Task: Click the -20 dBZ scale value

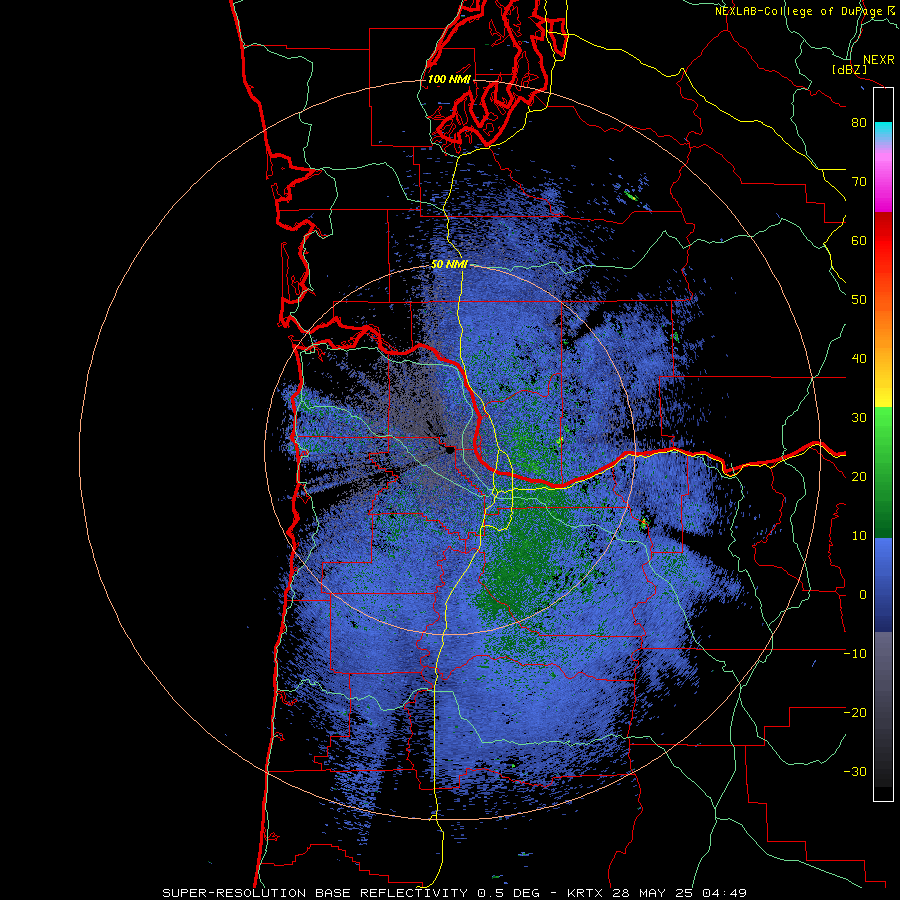Action: (855, 713)
